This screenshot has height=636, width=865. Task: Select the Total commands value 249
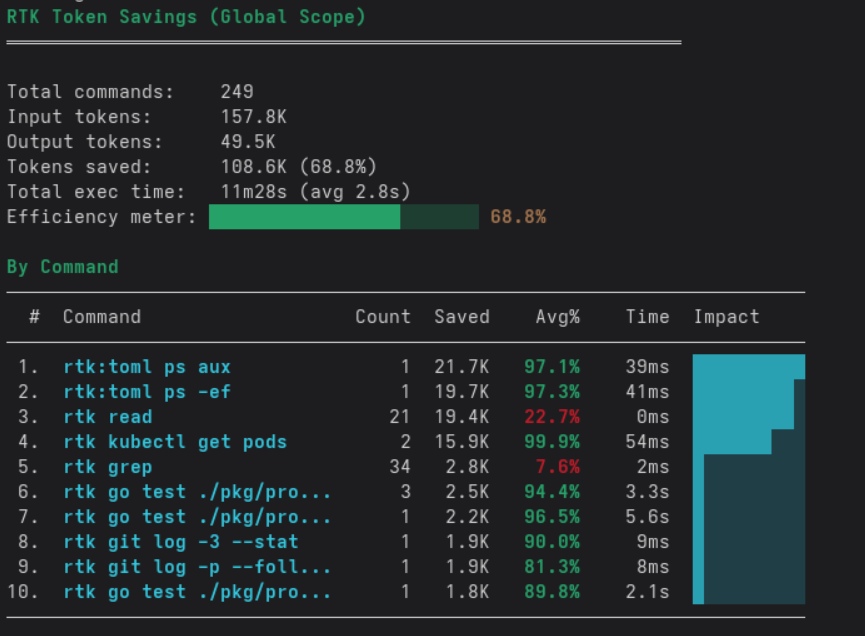pos(237,91)
